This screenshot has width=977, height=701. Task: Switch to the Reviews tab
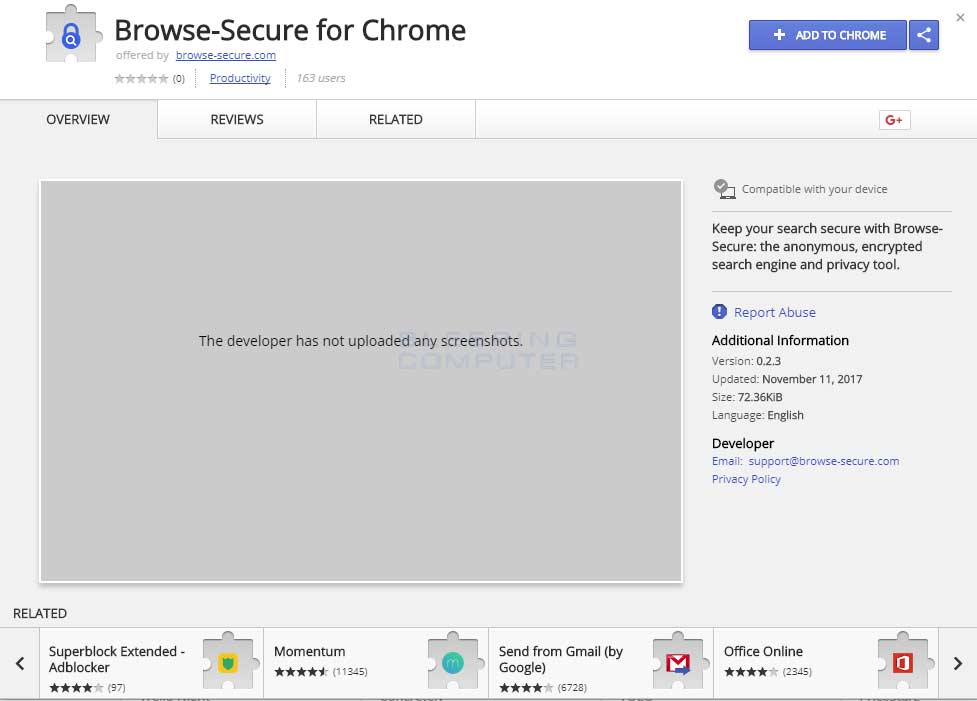coord(237,120)
